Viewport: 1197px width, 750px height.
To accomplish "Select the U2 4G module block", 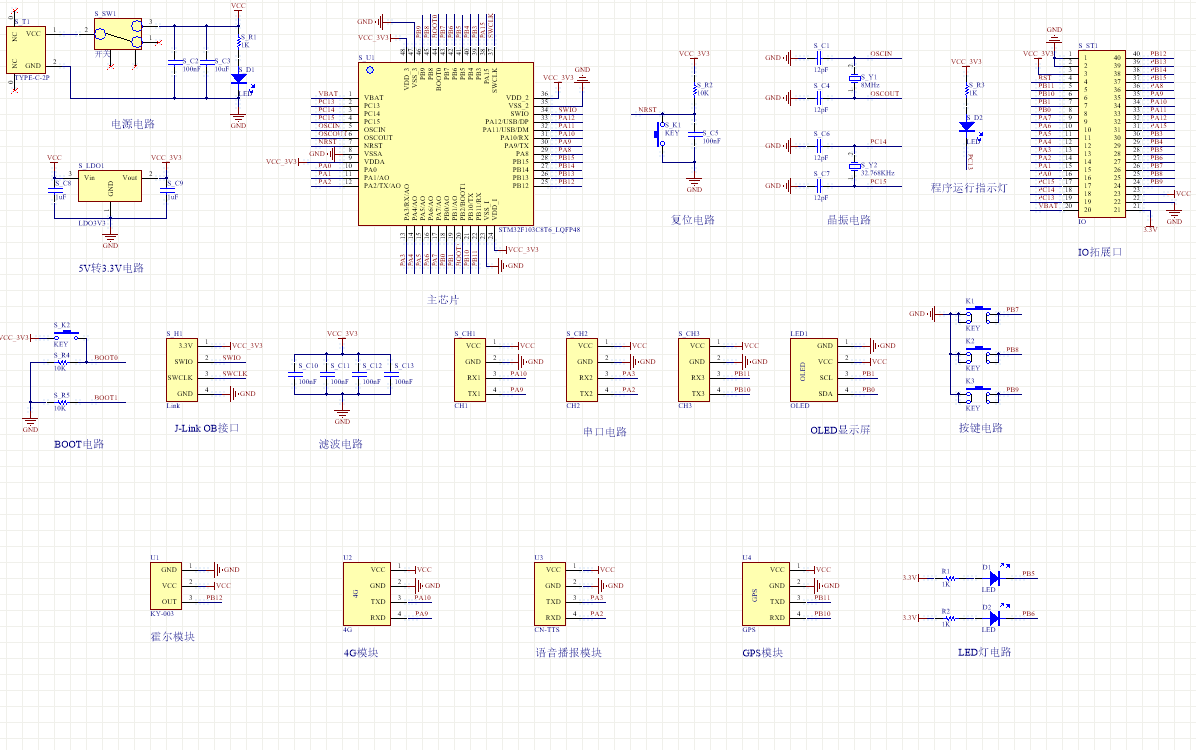I will [x=366, y=593].
